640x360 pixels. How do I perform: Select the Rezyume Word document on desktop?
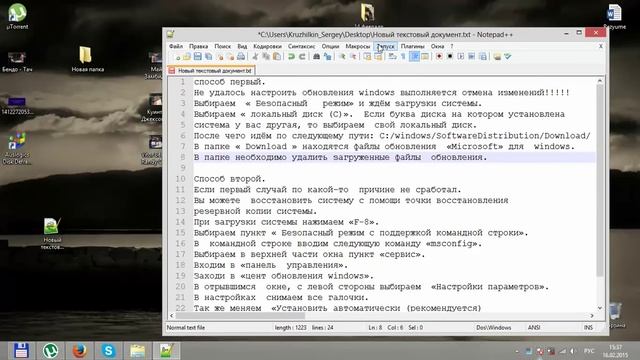pos(614,16)
